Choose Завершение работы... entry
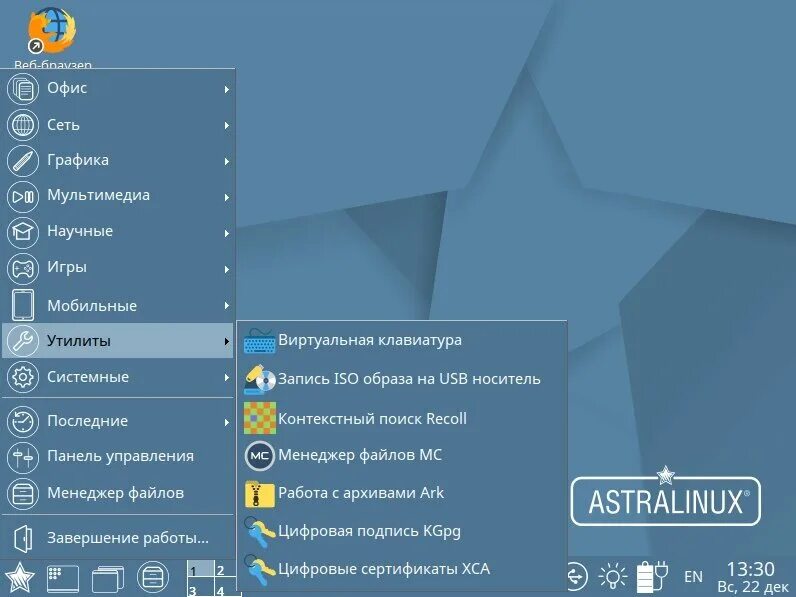Image resolution: width=796 pixels, height=597 pixels. point(118,538)
